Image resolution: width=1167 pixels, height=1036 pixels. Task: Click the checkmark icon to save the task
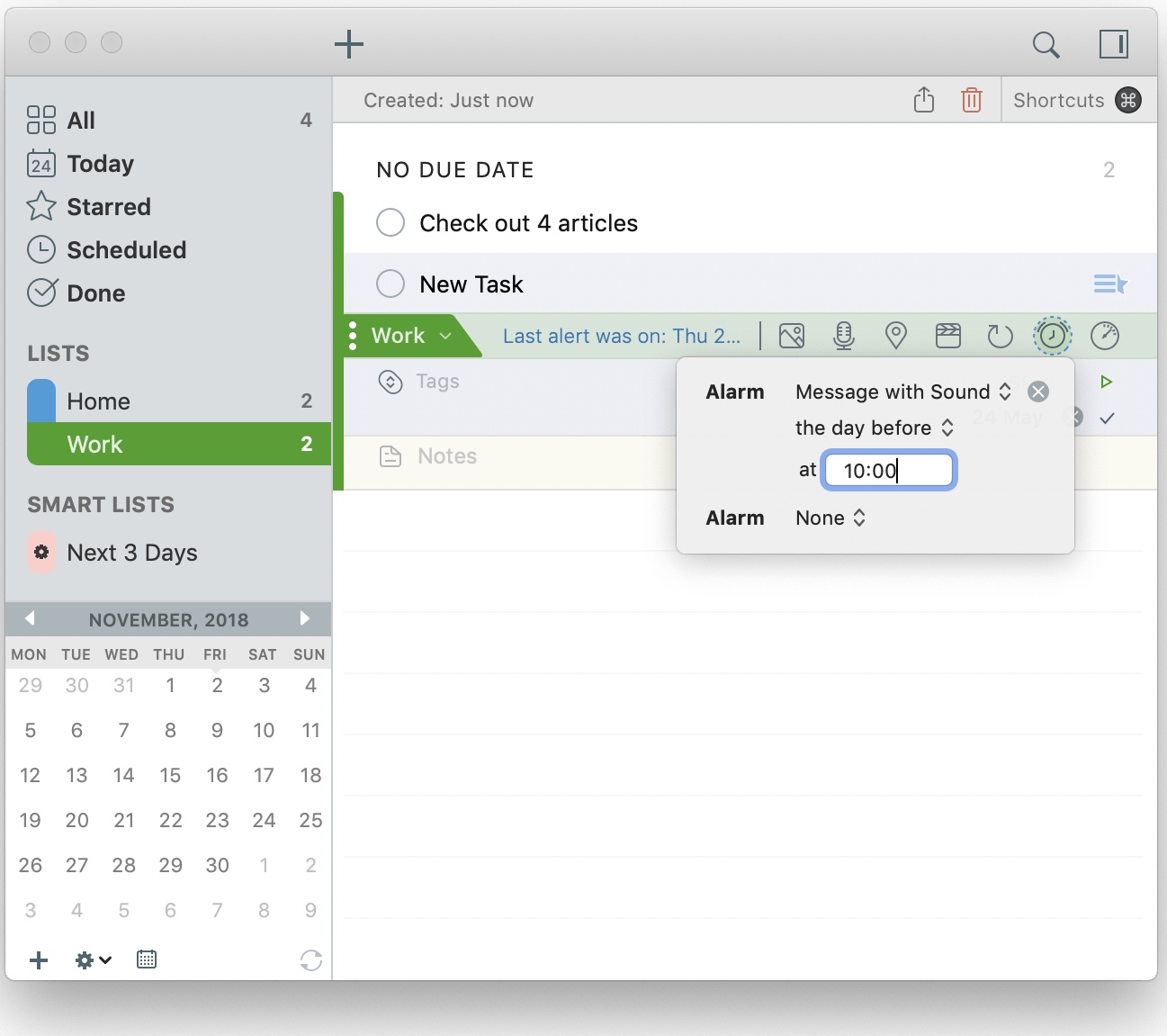[1108, 418]
